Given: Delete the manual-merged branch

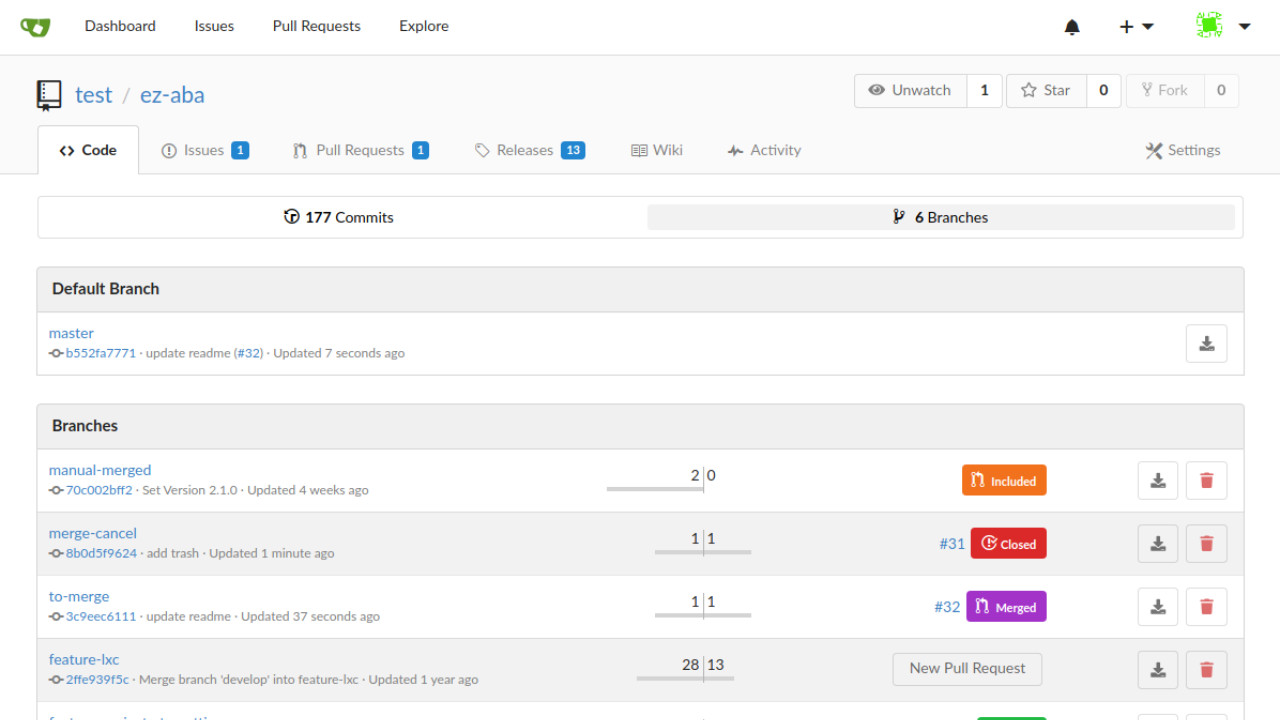Looking at the screenshot, I should [x=1206, y=481].
